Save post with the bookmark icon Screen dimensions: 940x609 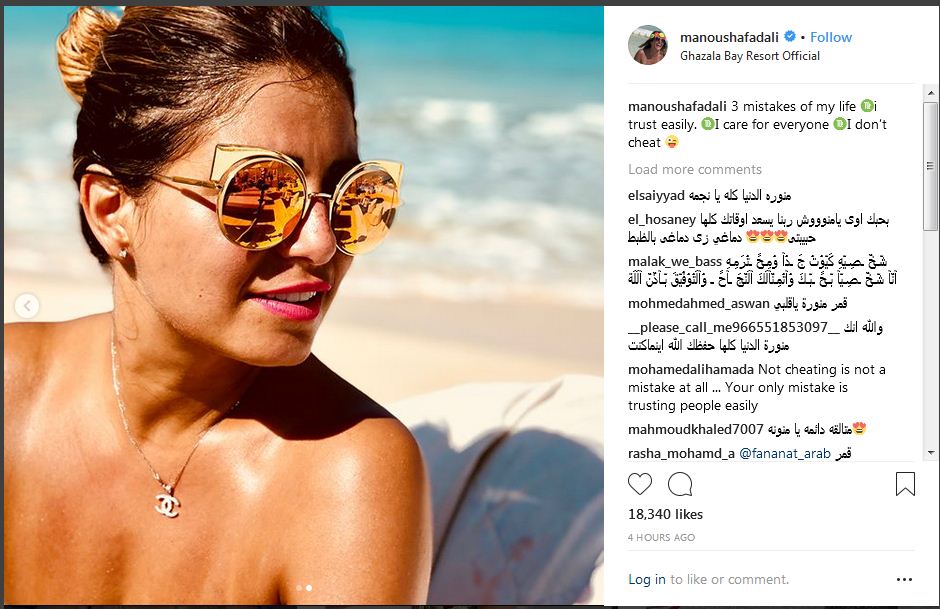pyautogui.click(x=905, y=484)
